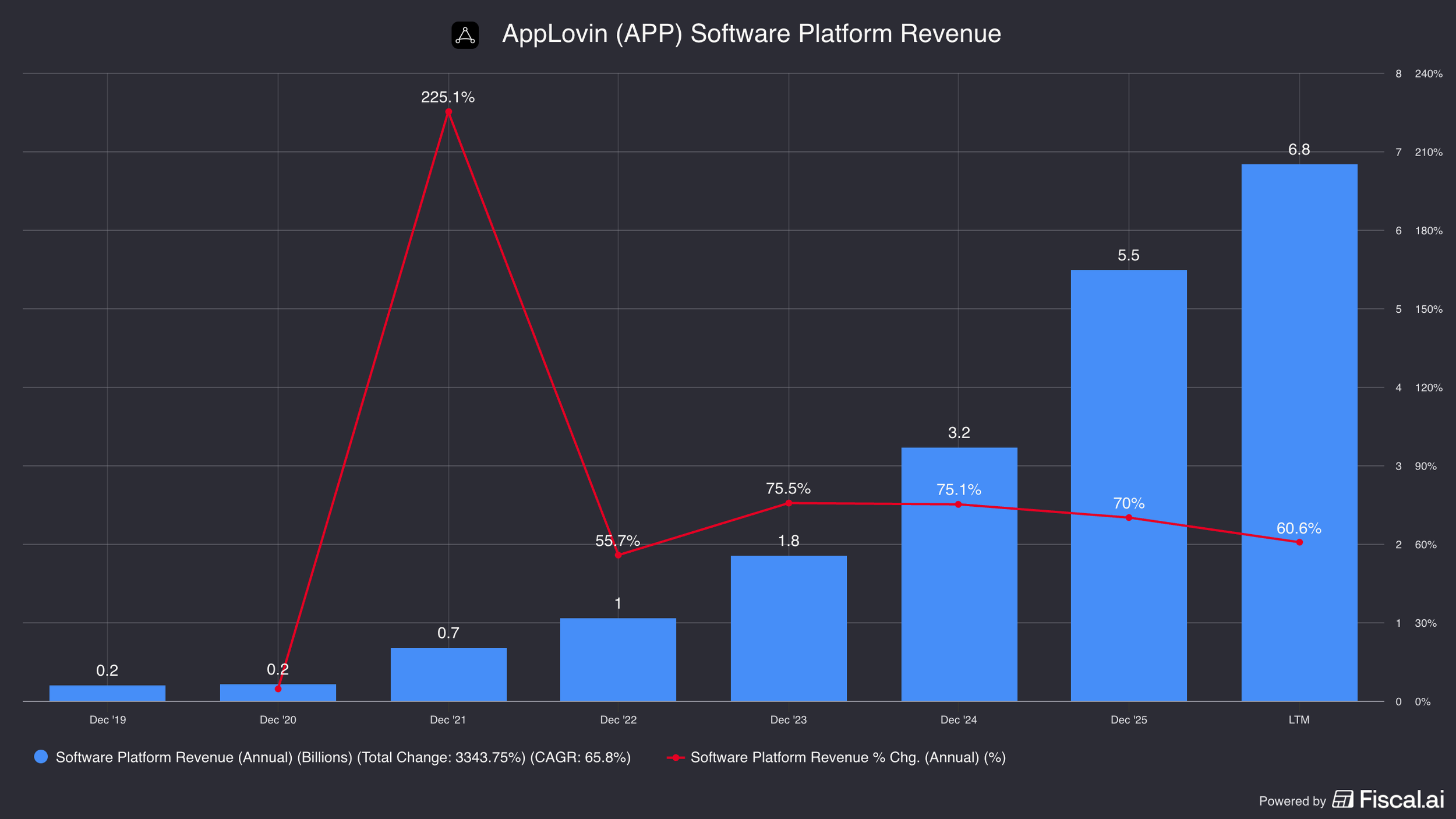Click the 0.2 value label above Dec '19 bar
Viewport: 1456px width, 819px height.
[107, 670]
